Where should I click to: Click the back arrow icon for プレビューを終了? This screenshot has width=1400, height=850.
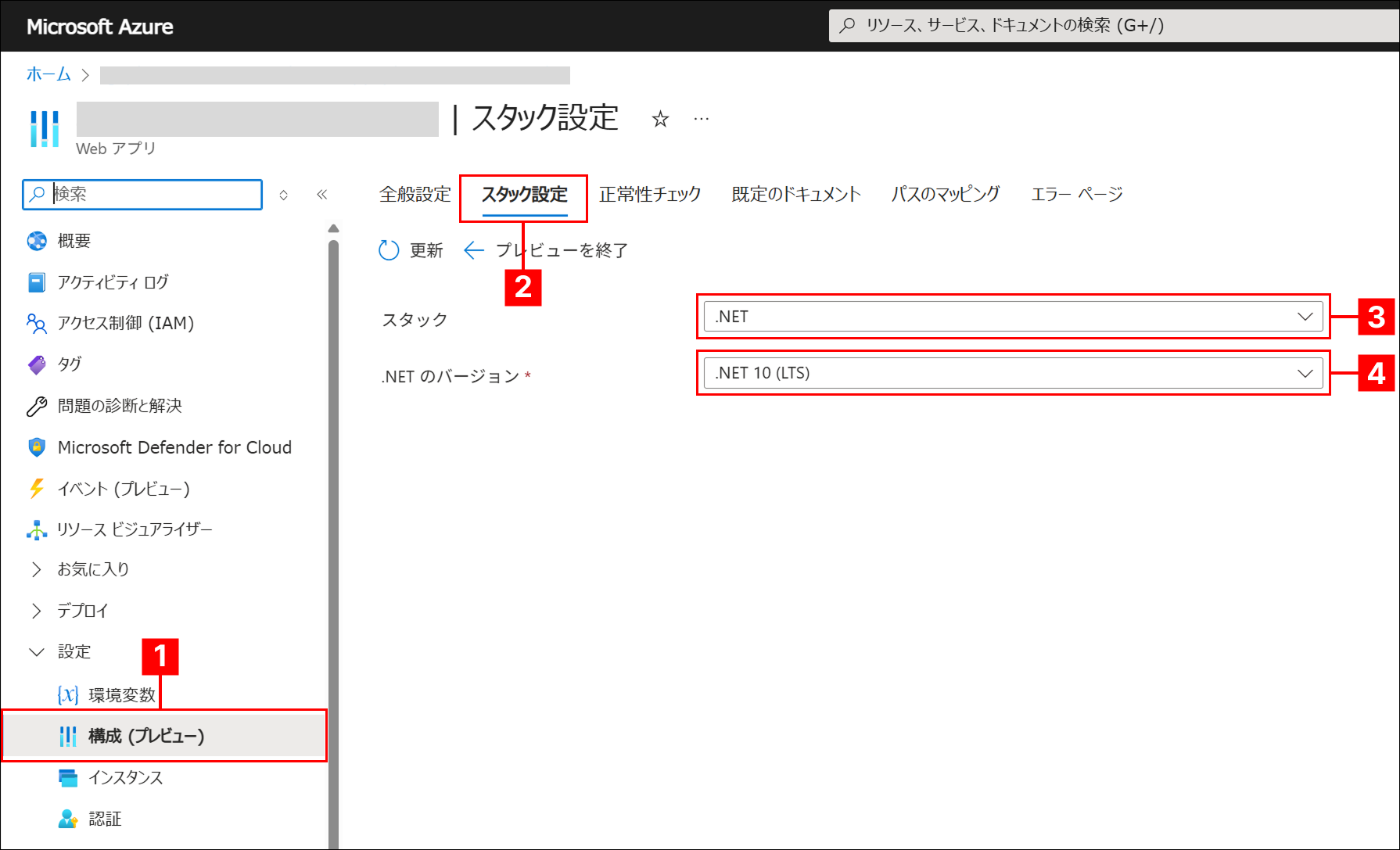474,250
